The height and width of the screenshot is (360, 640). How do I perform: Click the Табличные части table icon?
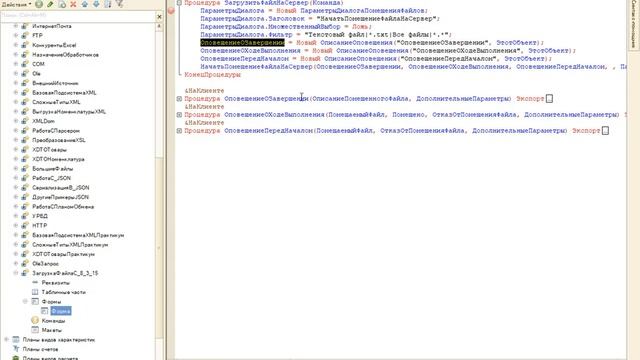click(35, 292)
